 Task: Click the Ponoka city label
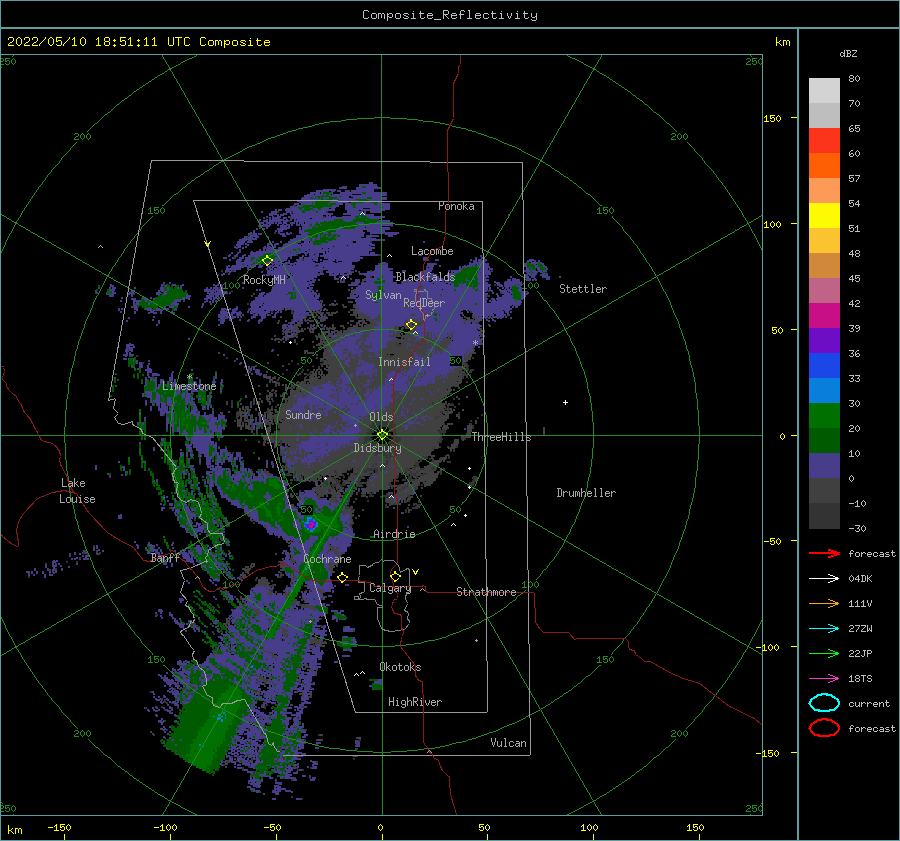point(456,206)
